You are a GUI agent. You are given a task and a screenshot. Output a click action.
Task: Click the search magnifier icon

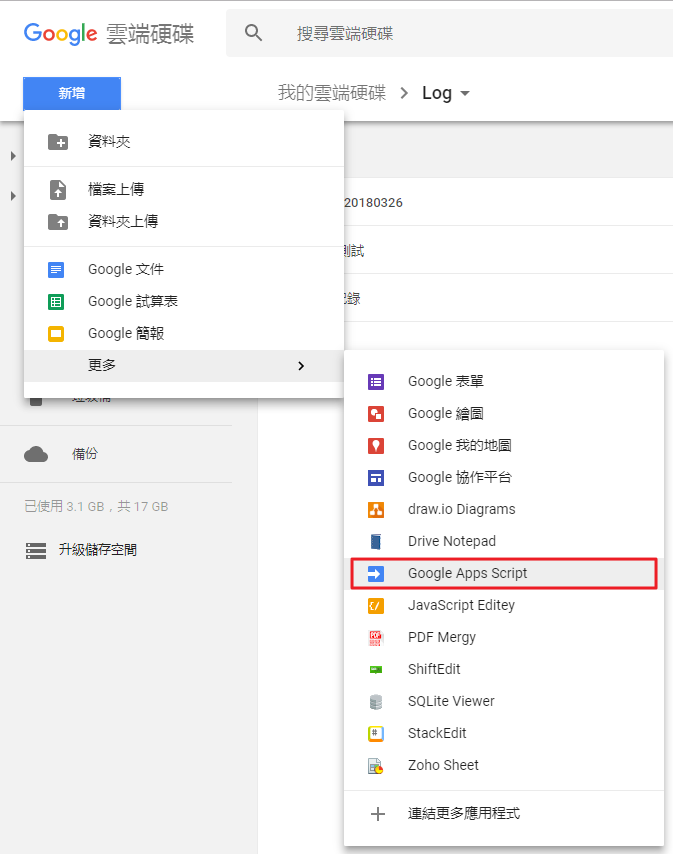coord(253,33)
